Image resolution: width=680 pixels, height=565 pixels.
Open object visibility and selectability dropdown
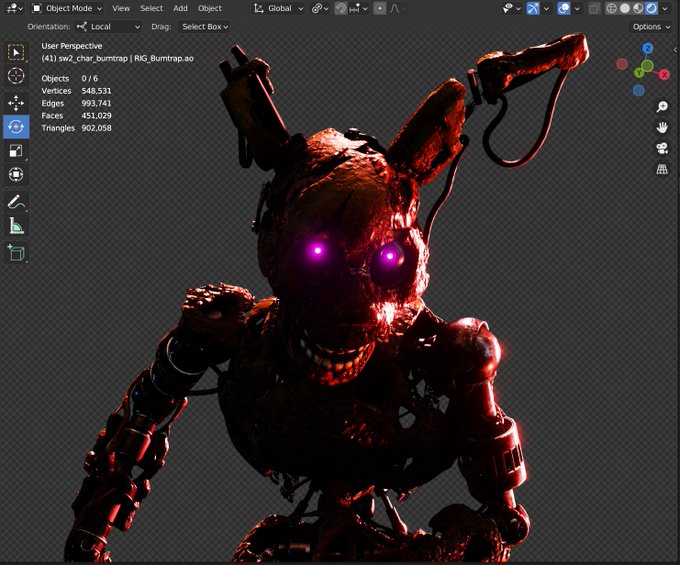click(x=511, y=8)
